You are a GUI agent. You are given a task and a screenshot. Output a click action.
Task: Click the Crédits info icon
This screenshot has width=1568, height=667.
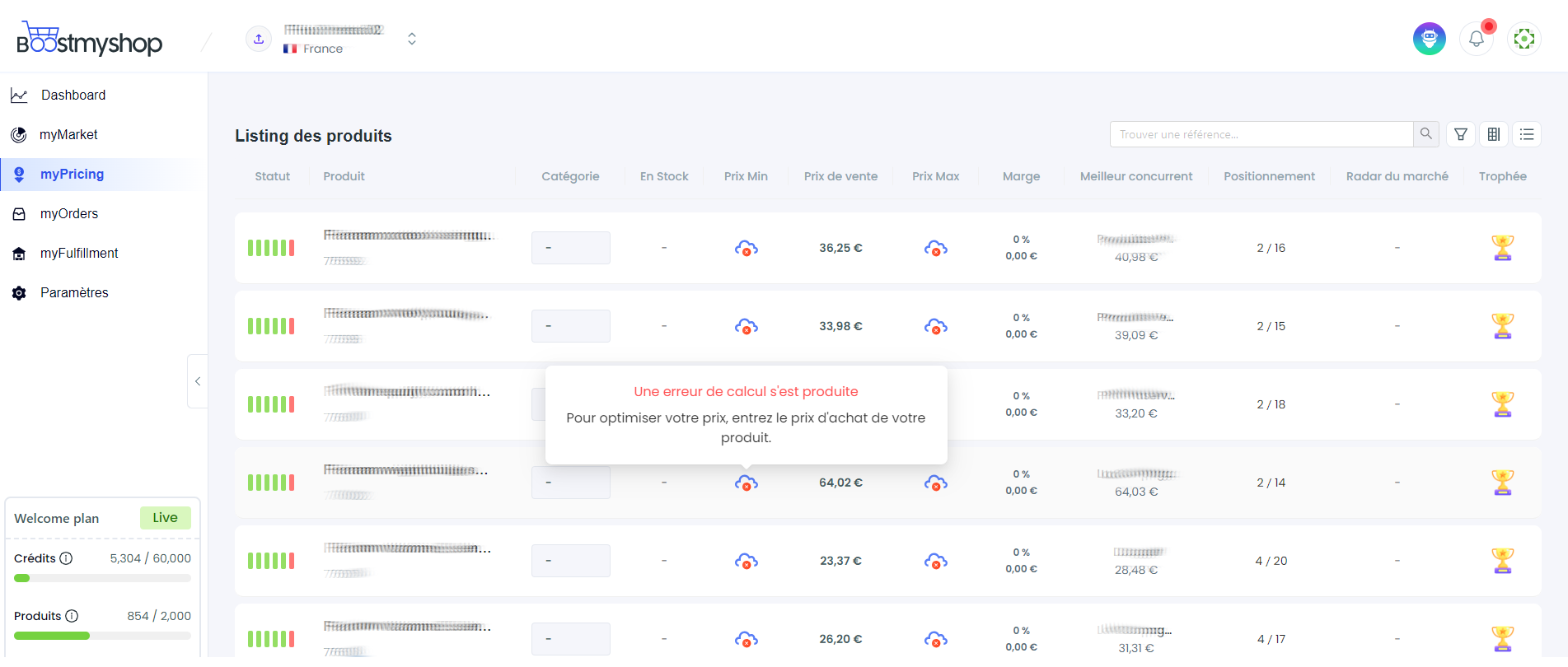67,558
